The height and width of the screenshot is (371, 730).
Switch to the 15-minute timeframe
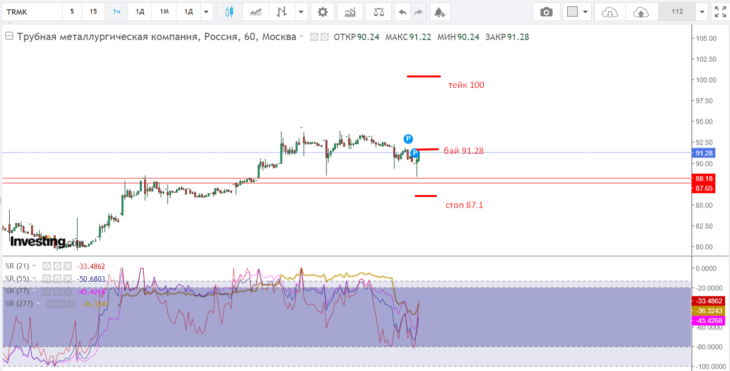pos(93,12)
